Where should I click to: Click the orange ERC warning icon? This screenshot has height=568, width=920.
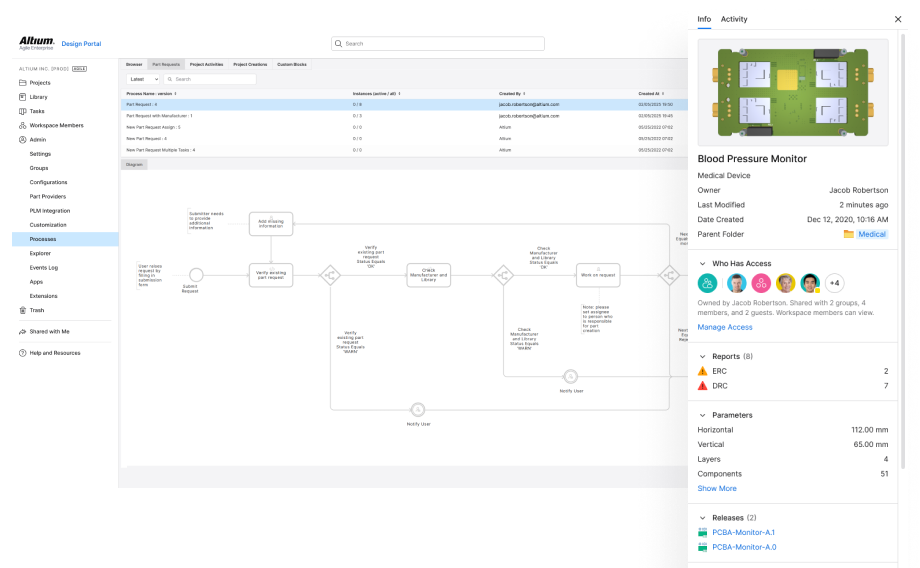703,371
